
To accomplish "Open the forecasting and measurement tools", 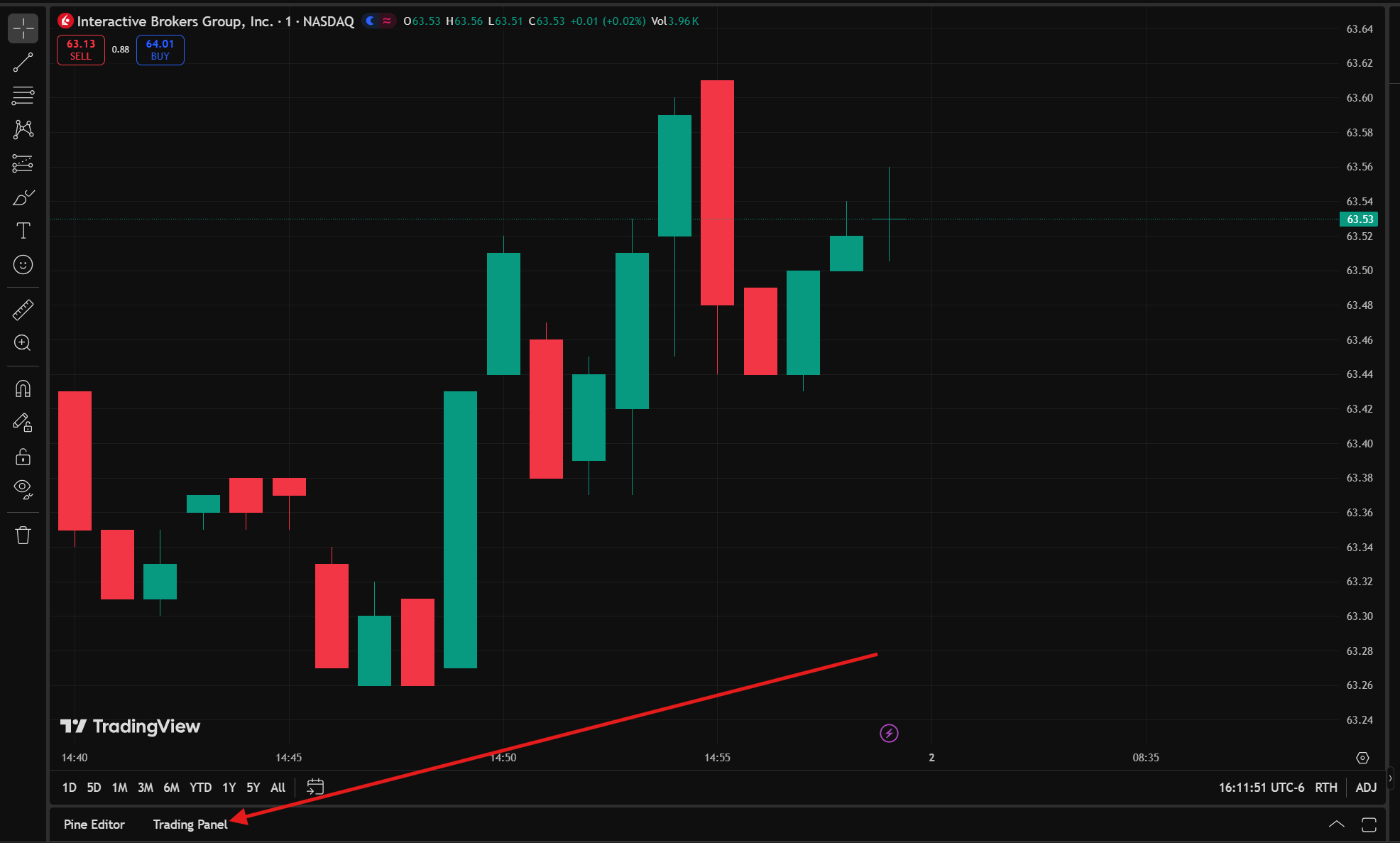I will (23, 163).
